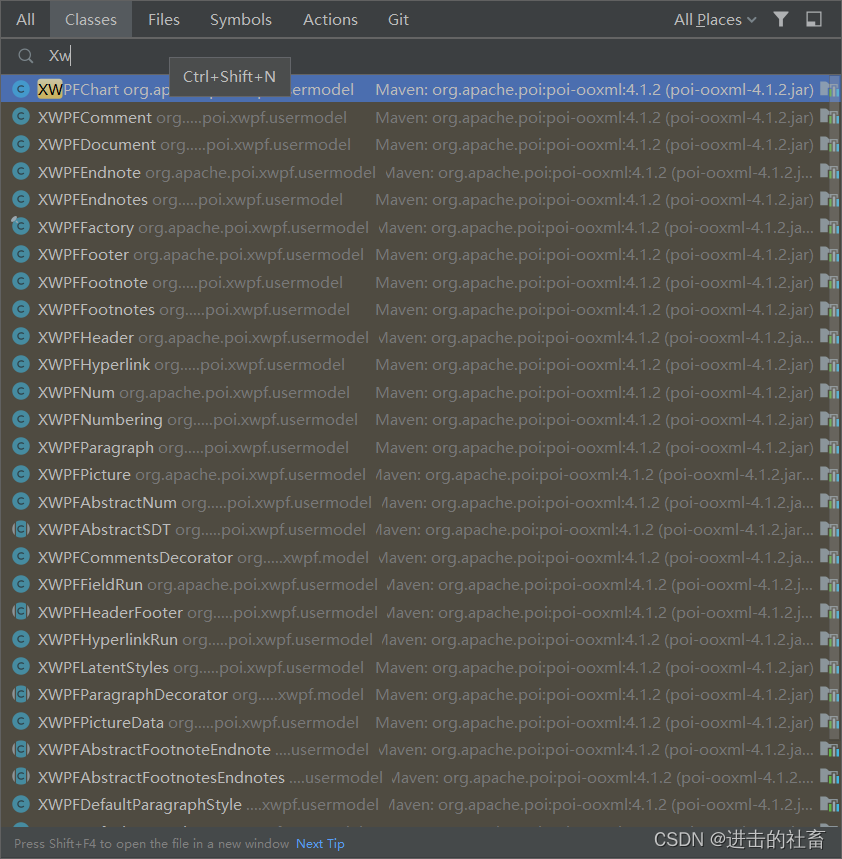Click the library icon on XWPFDefaultParagraphStyle row
The height and width of the screenshot is (859, 842).
pos(829,804)
